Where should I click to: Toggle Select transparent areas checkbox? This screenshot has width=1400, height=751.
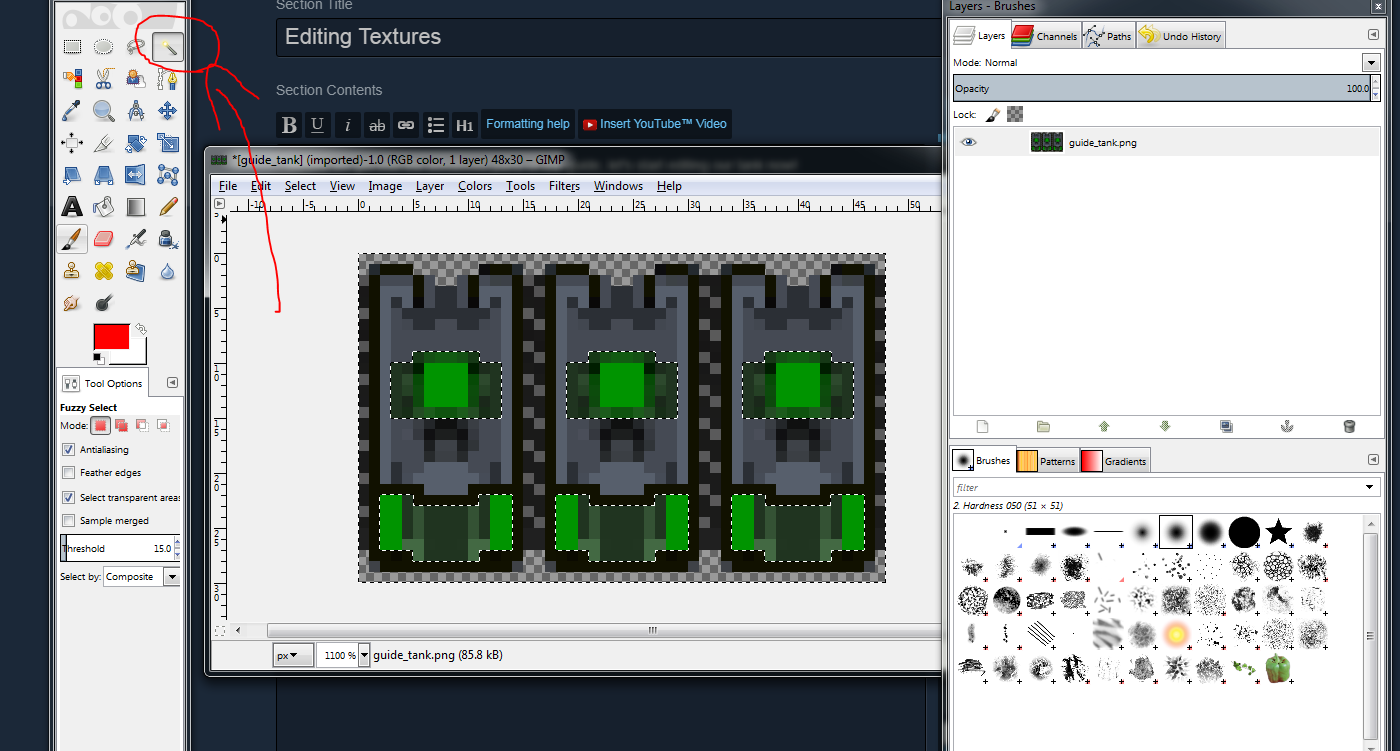point(69,497)
